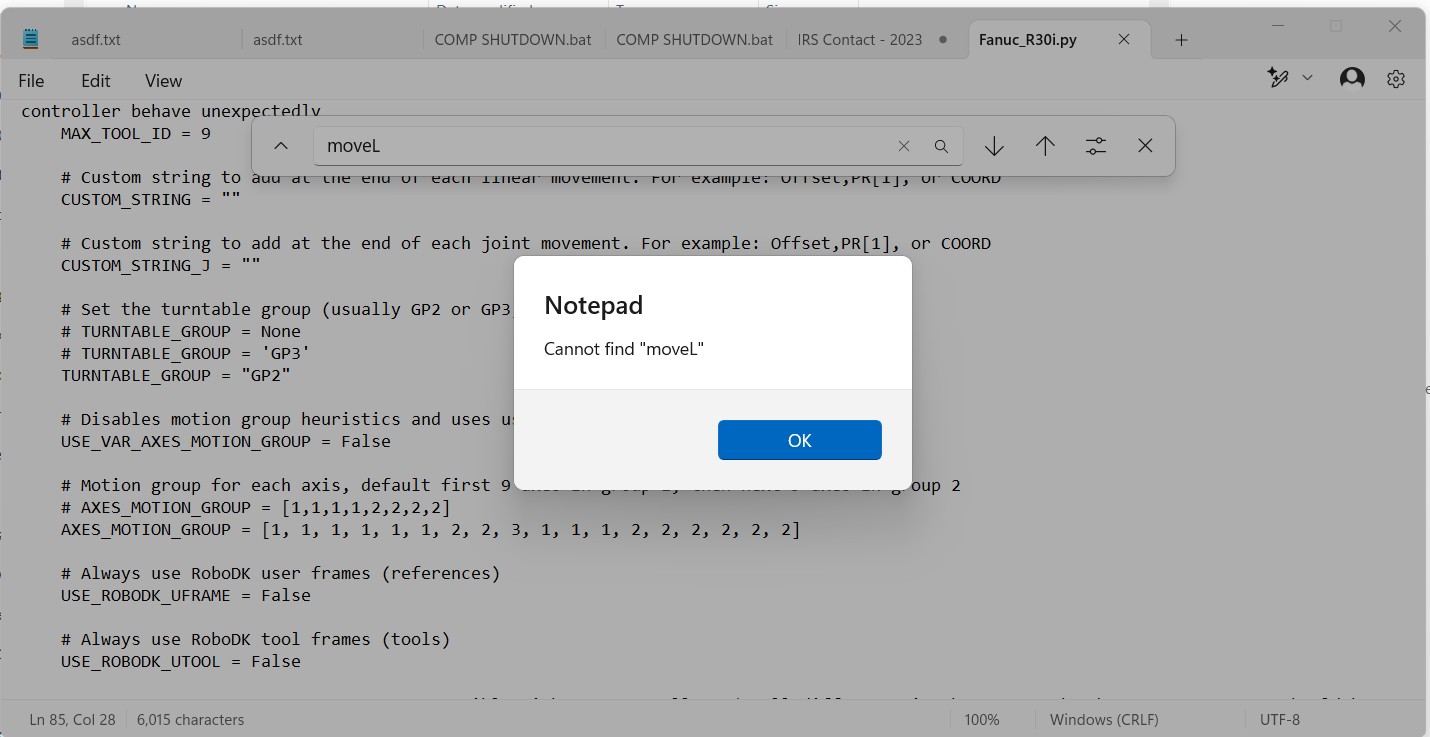Click OK in the Notepad dialog
Image resolution: width=1430 pixels, height=737 pixels.
[x=799, y=440]
